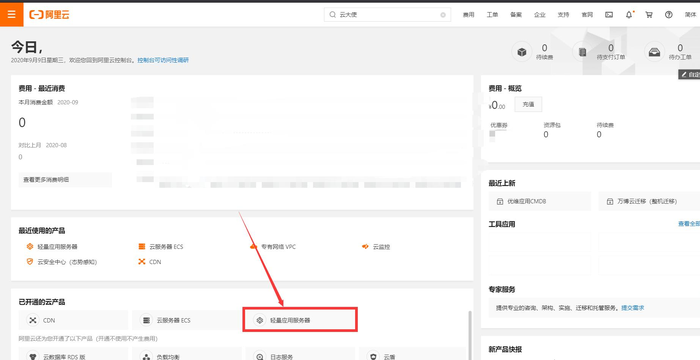
Task: Open 云监控 recent product
Action: tap(381, 247)
